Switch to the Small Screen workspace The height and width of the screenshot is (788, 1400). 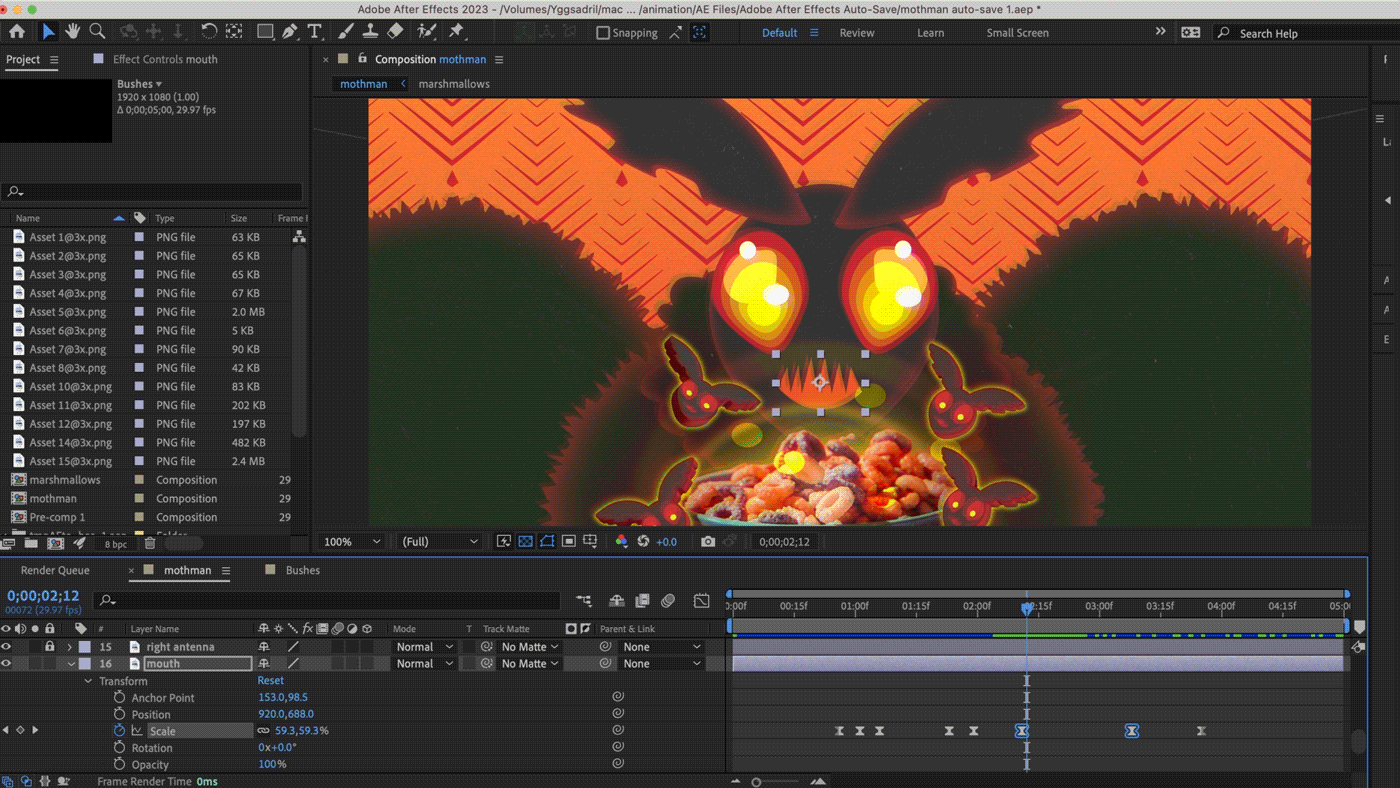(x=1017, y=33)
